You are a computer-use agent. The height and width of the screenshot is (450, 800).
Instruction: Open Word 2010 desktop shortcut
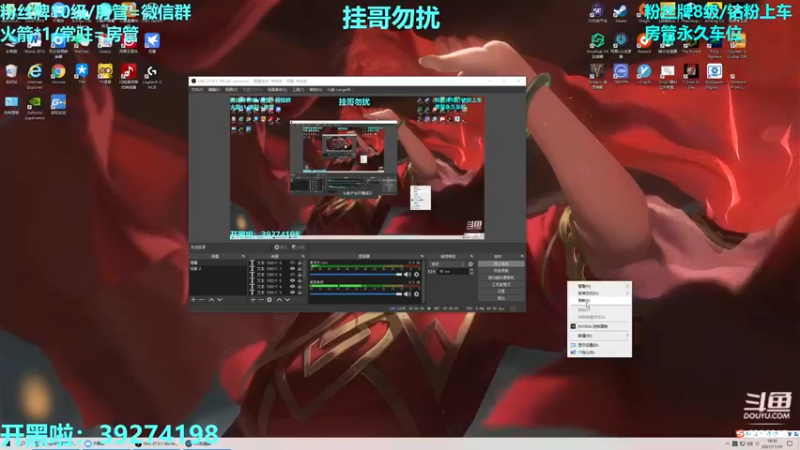[35, 44]
